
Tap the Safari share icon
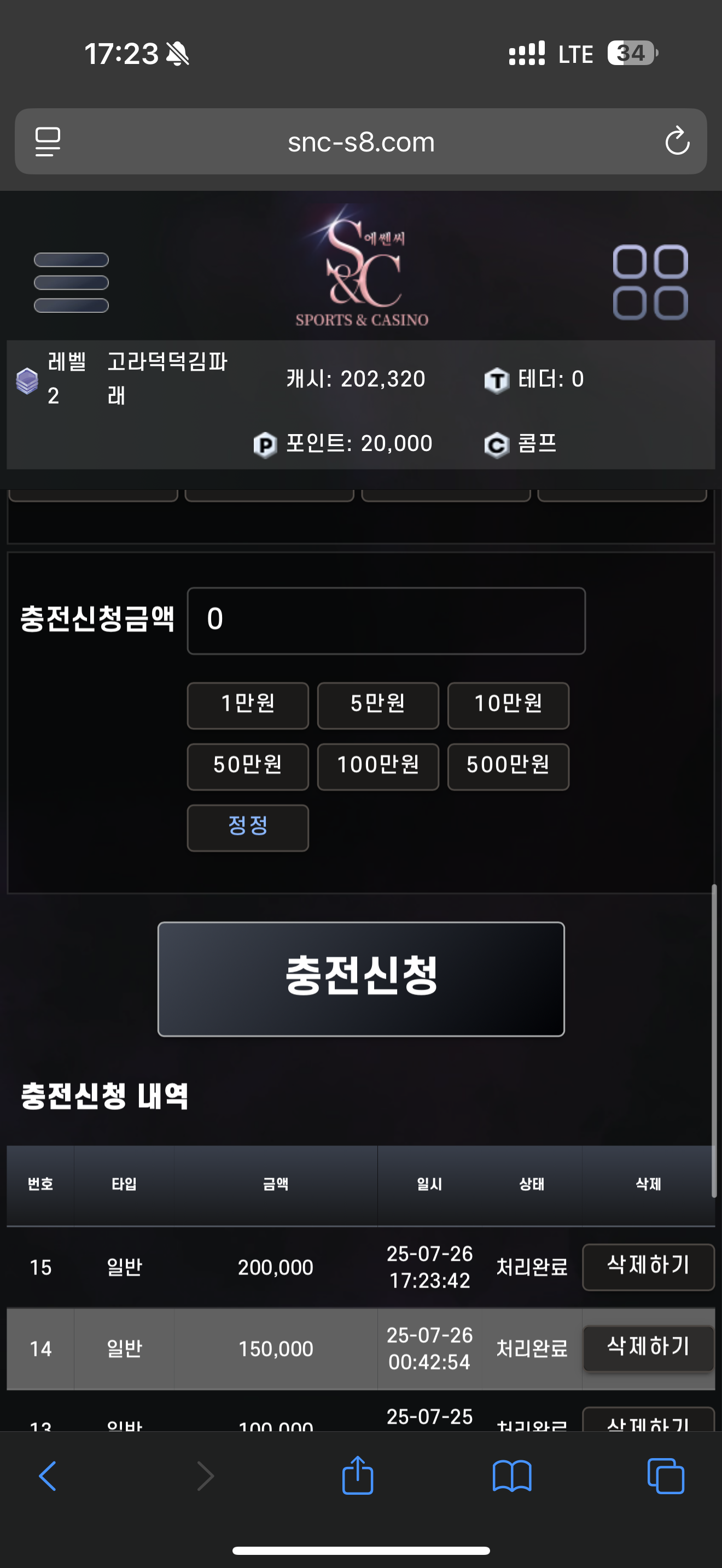coord(357,1476)
